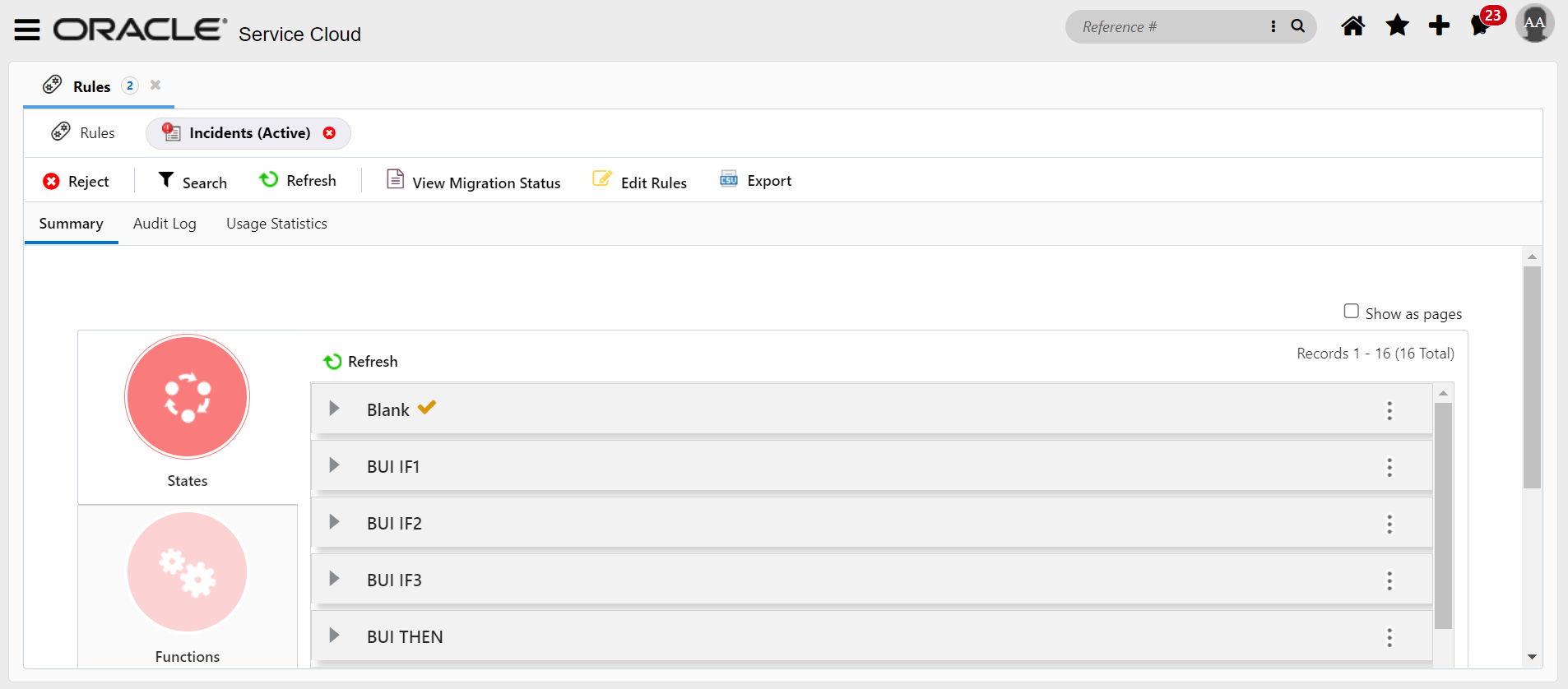Expand the Blank state row

(334, 409)
